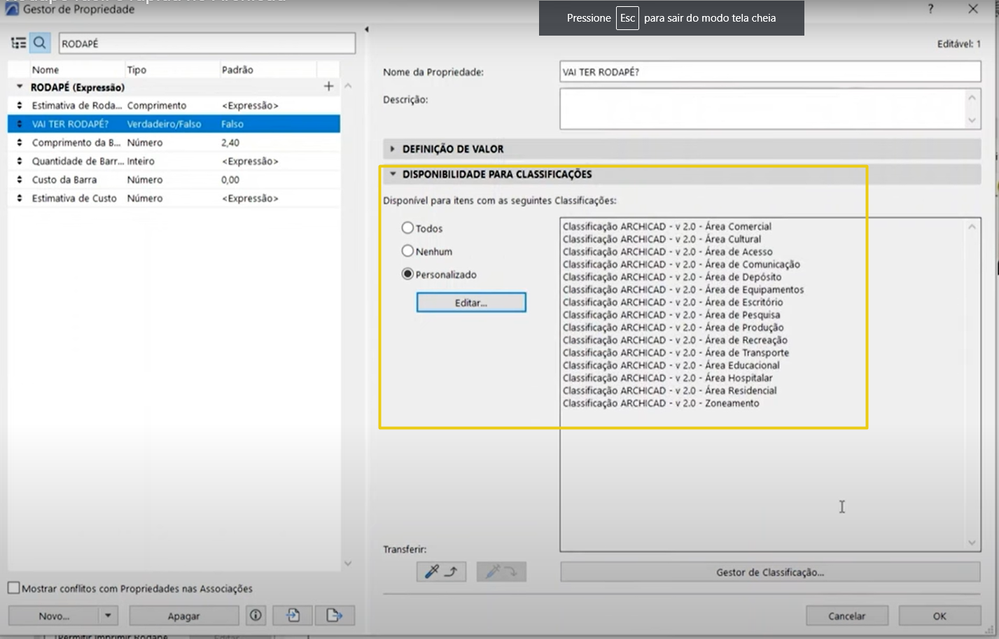Toggle the search magnifier icon
This screenshot has height=639, width=999.
point(40,43)
